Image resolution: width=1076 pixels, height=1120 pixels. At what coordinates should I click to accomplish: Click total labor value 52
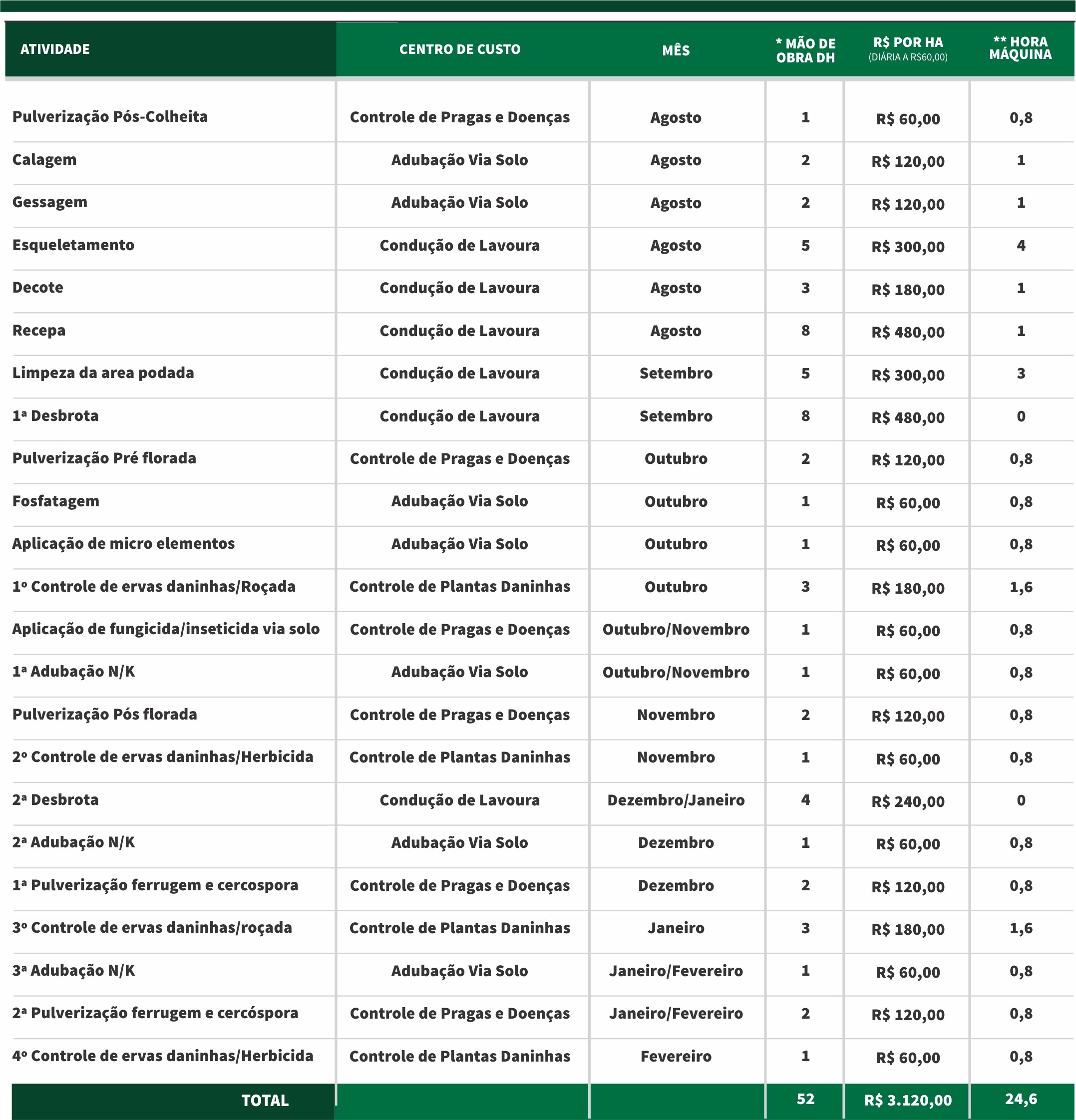point(805,1099)
